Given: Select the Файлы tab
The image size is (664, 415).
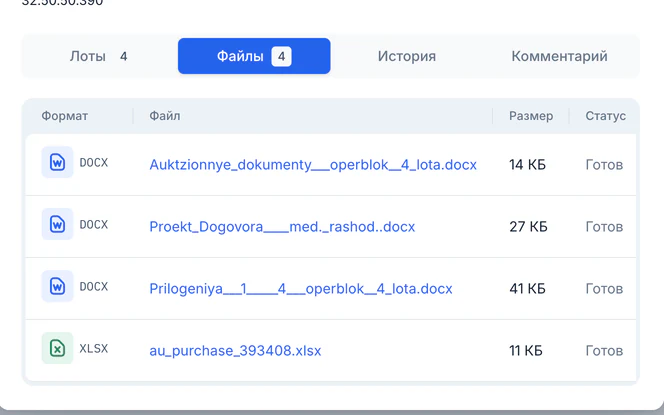Looking at the screenshot, I should [x=254, y=56].
